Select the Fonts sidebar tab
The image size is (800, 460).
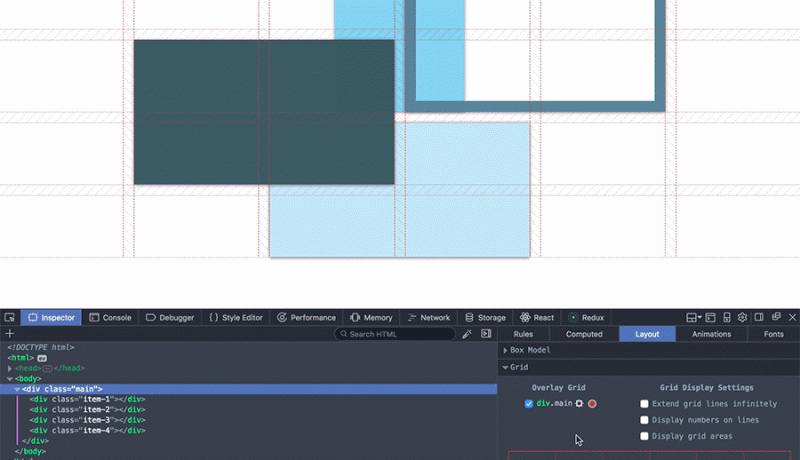[773, 334]
